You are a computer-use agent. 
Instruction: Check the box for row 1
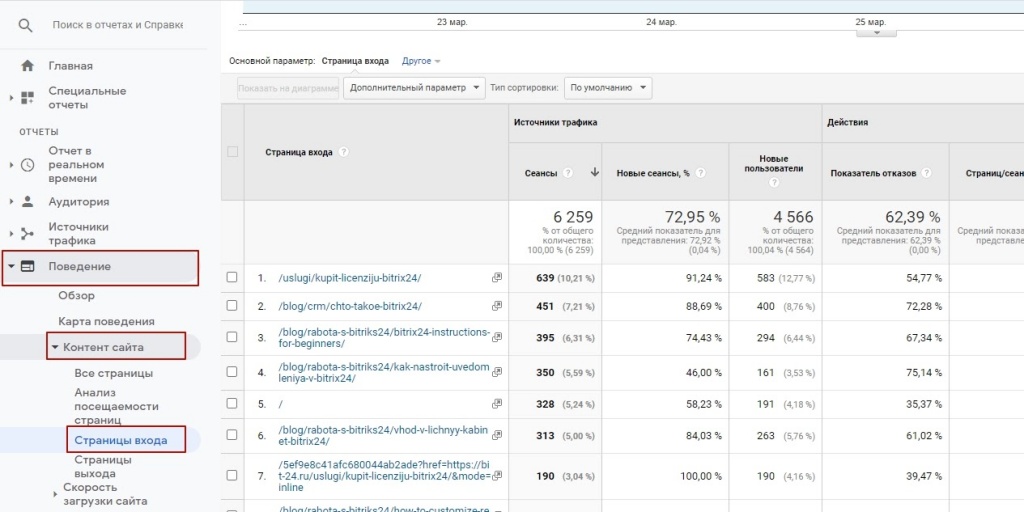coord(232,278)
